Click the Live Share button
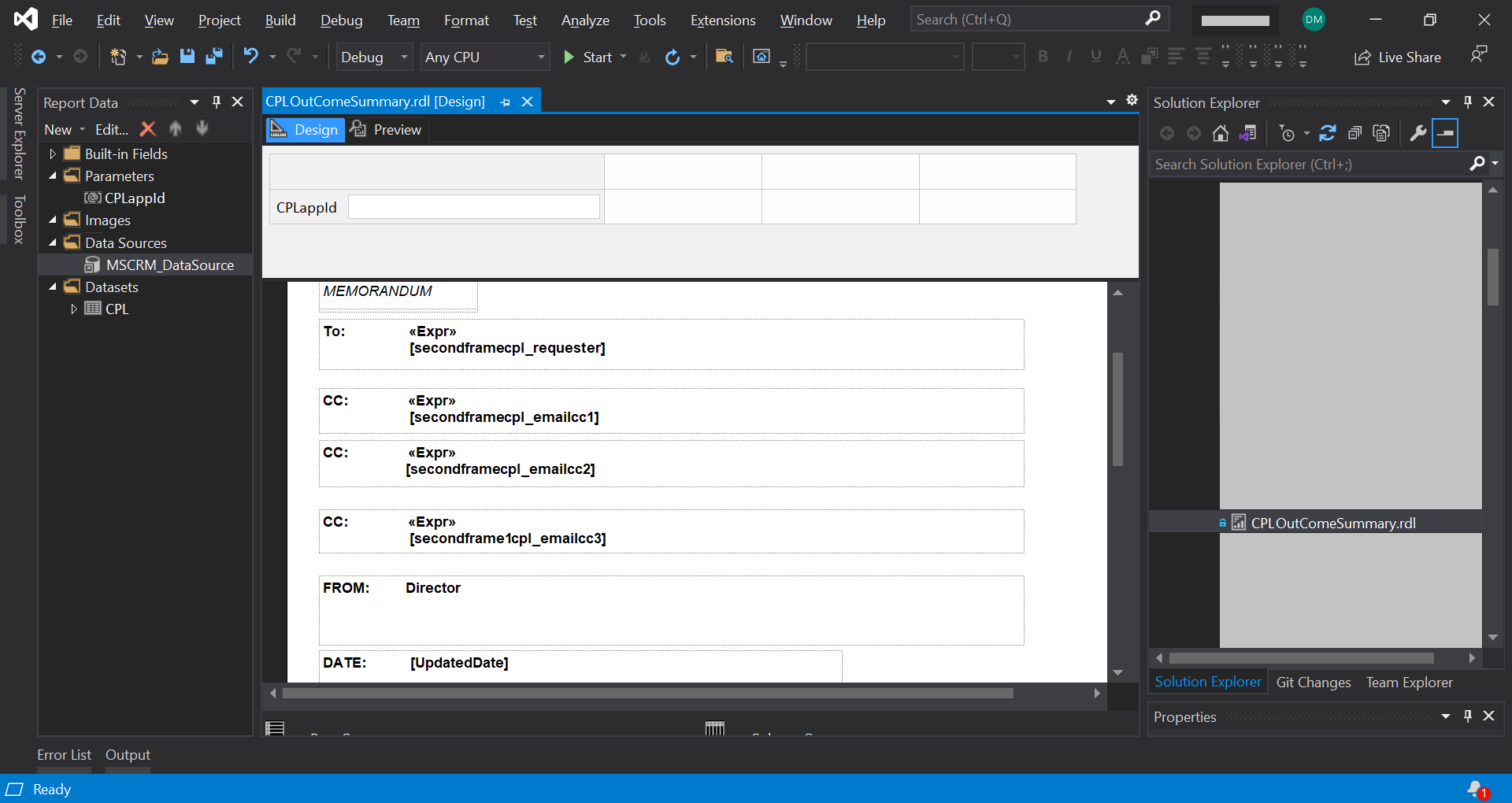 pos(1398,57)
